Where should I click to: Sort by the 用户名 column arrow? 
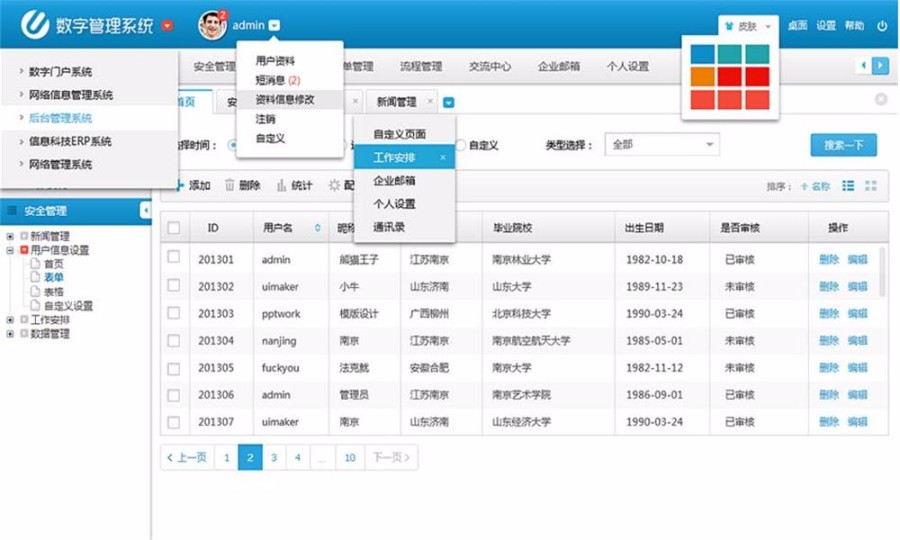(317, 228)
